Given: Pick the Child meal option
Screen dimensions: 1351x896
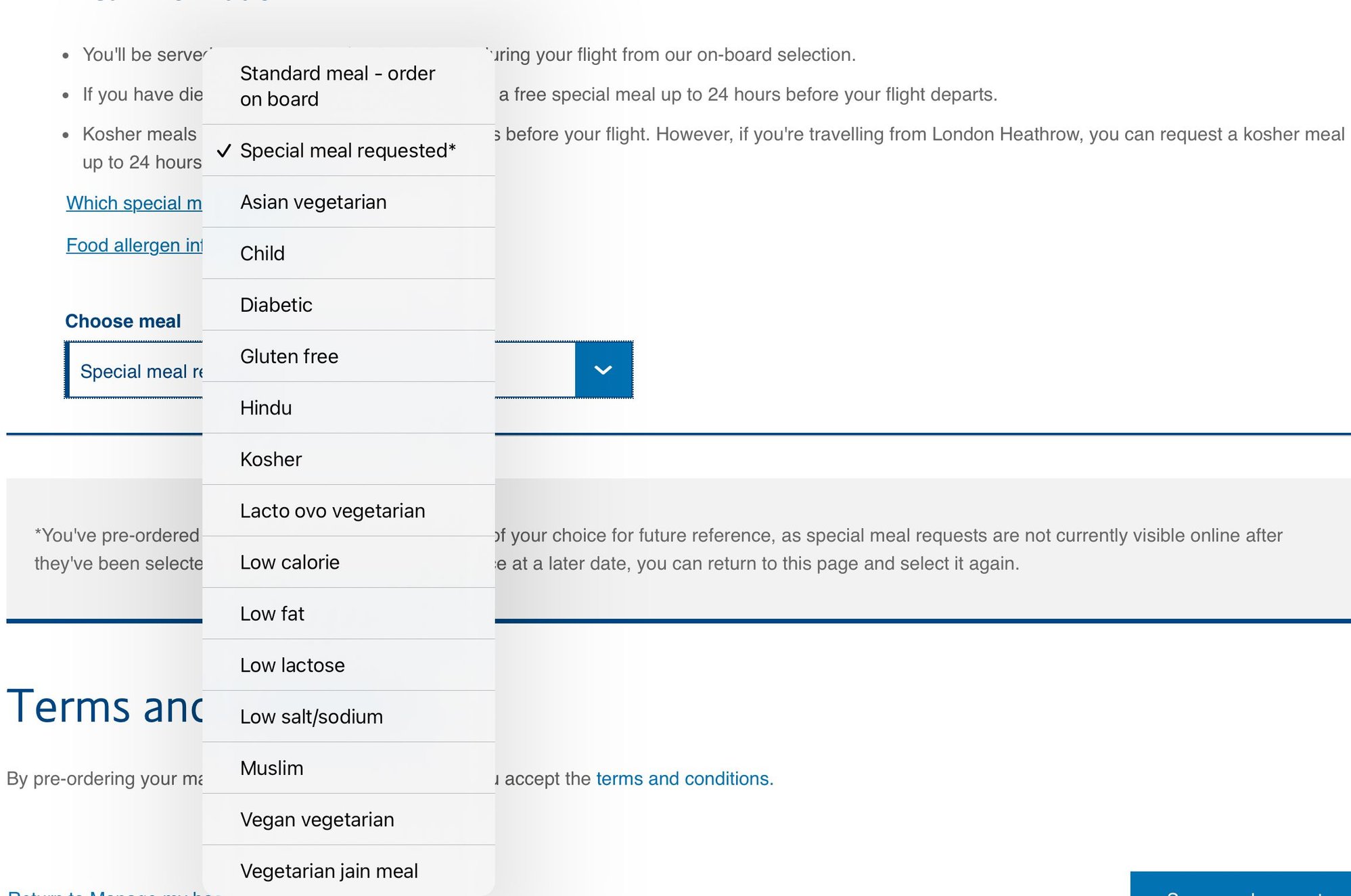Looking at the screenshot, I should tap(262, 254).
